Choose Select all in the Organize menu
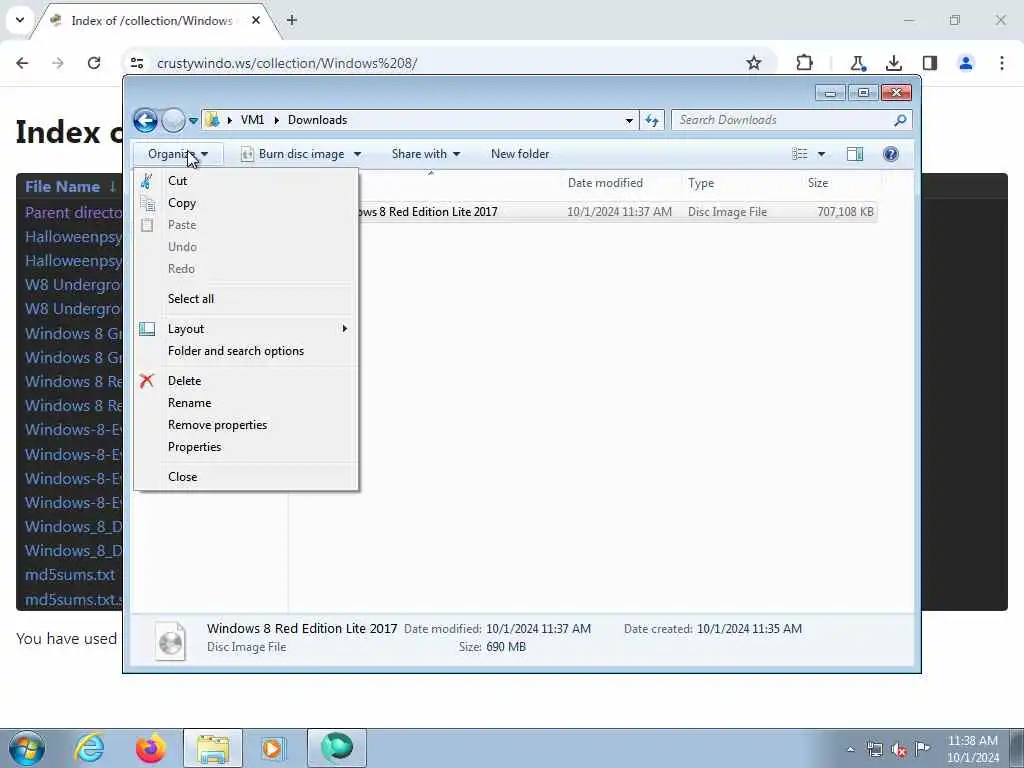Viewport: 1024px width, 768px height. (x=246, y=299)
